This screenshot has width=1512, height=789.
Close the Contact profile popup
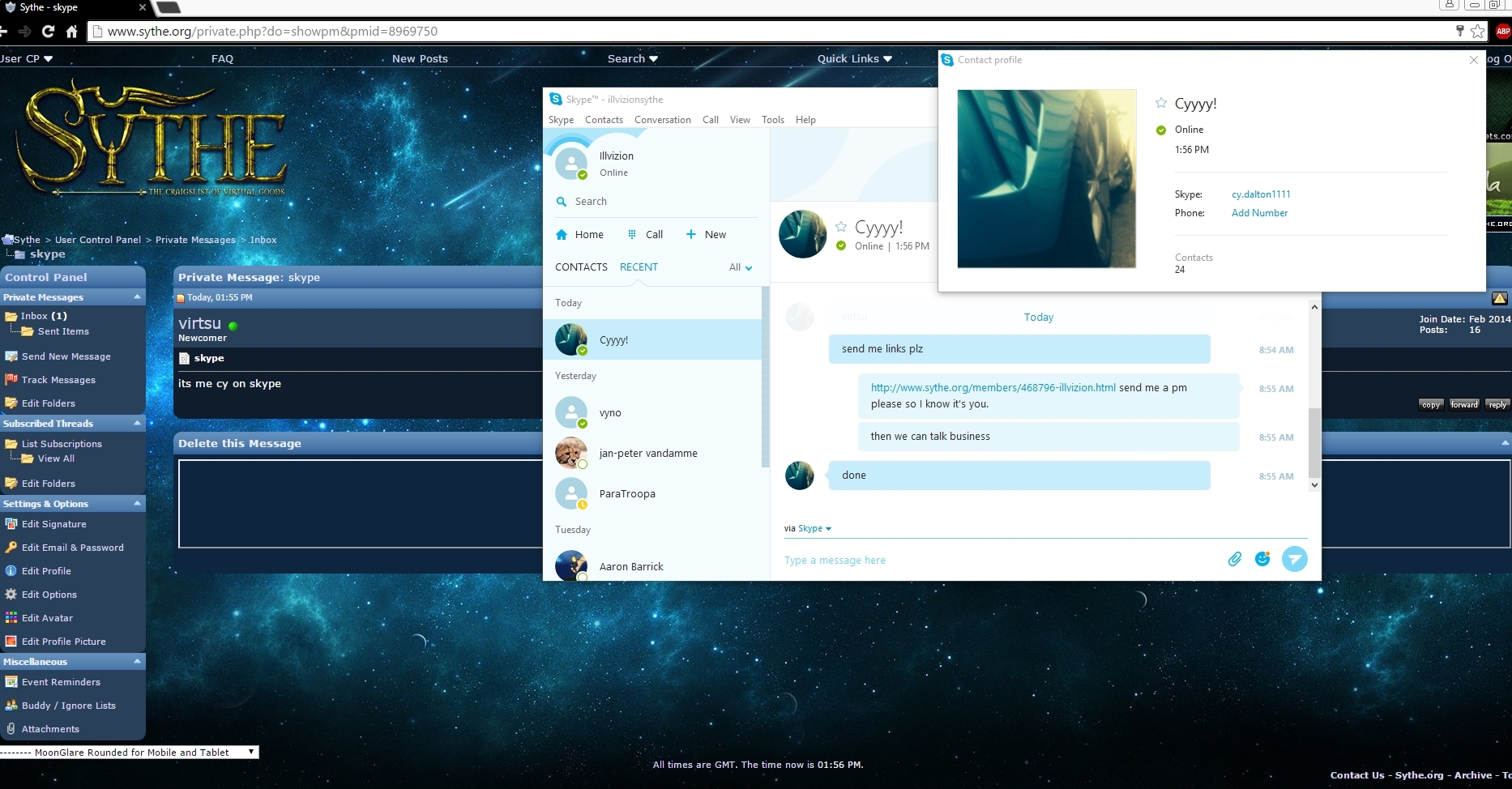(x=1474, y=60)
